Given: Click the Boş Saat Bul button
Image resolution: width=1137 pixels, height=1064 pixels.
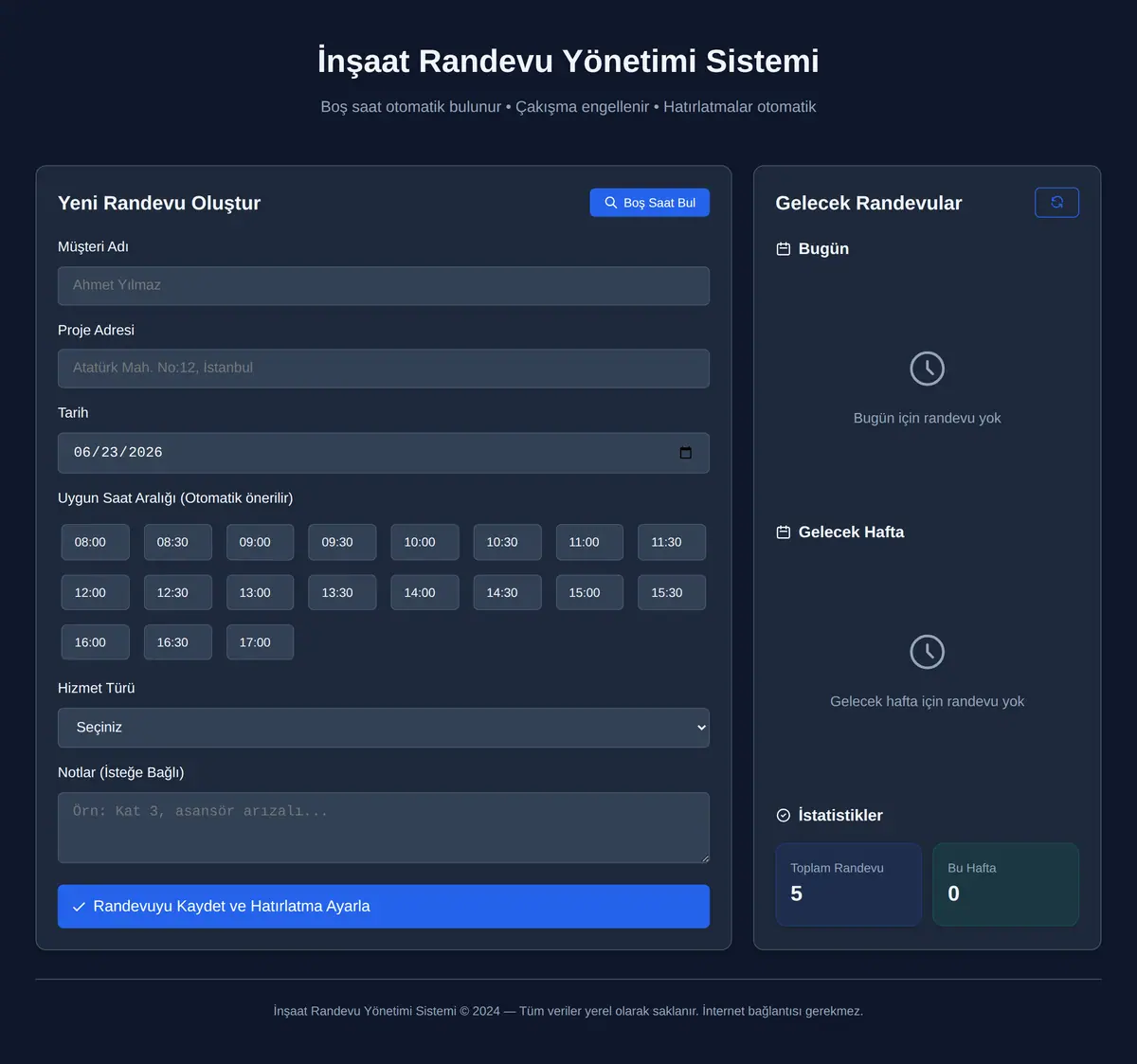Looking at the screenshot, I should [650, 203].
